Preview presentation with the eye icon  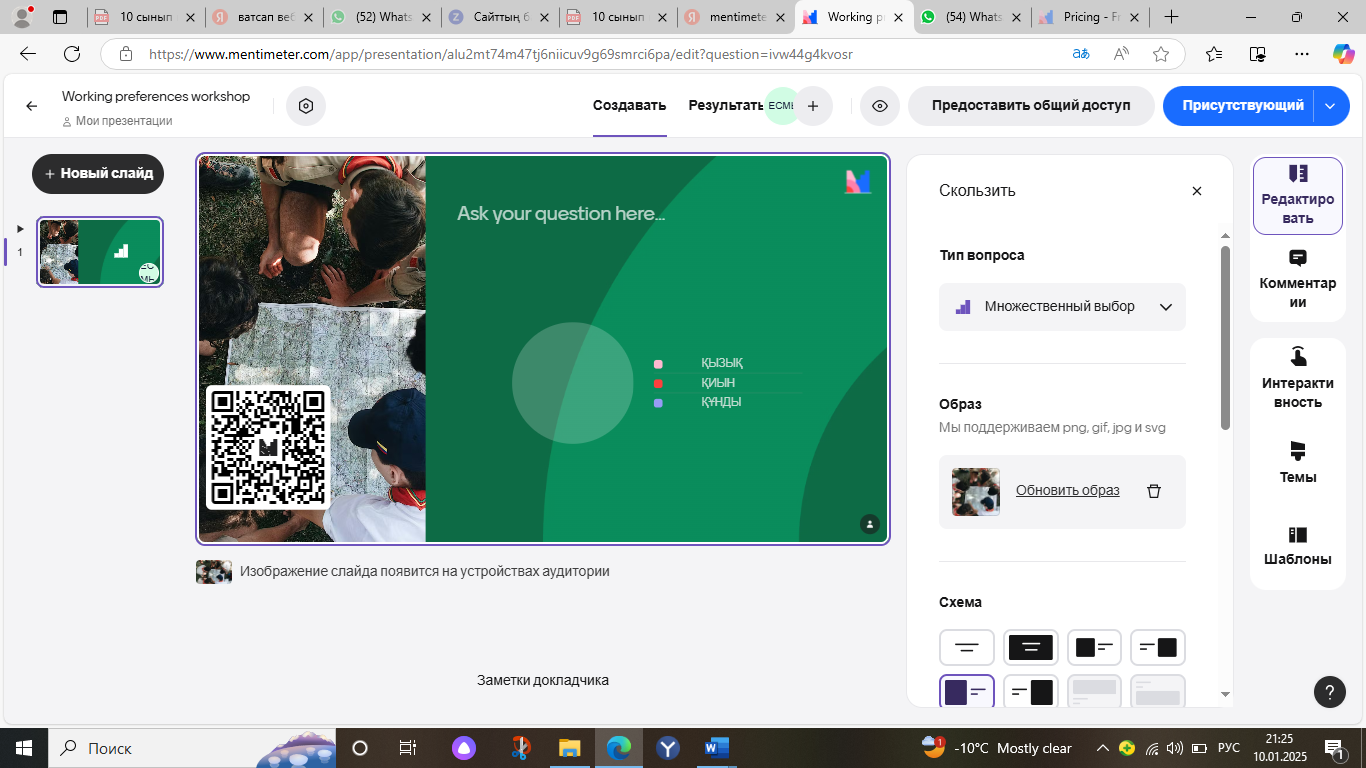(x=880, y=105)
